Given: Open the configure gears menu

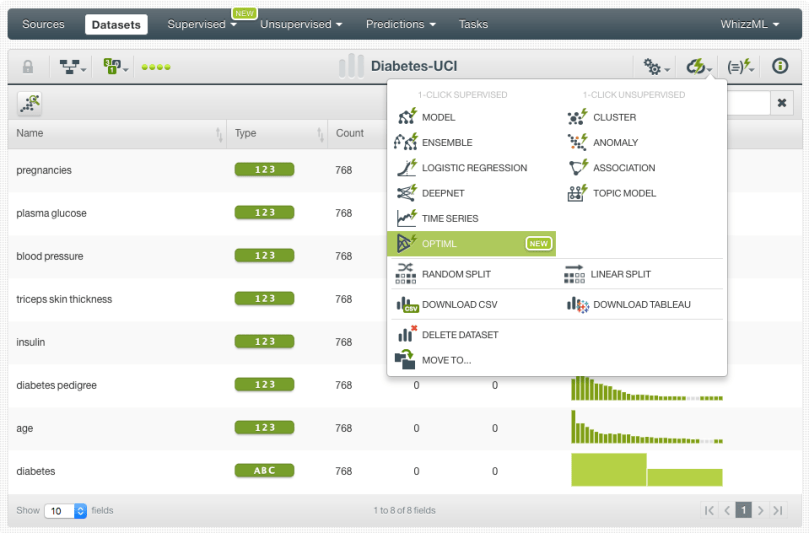Looking at the screenshot, I should (656, 67).
